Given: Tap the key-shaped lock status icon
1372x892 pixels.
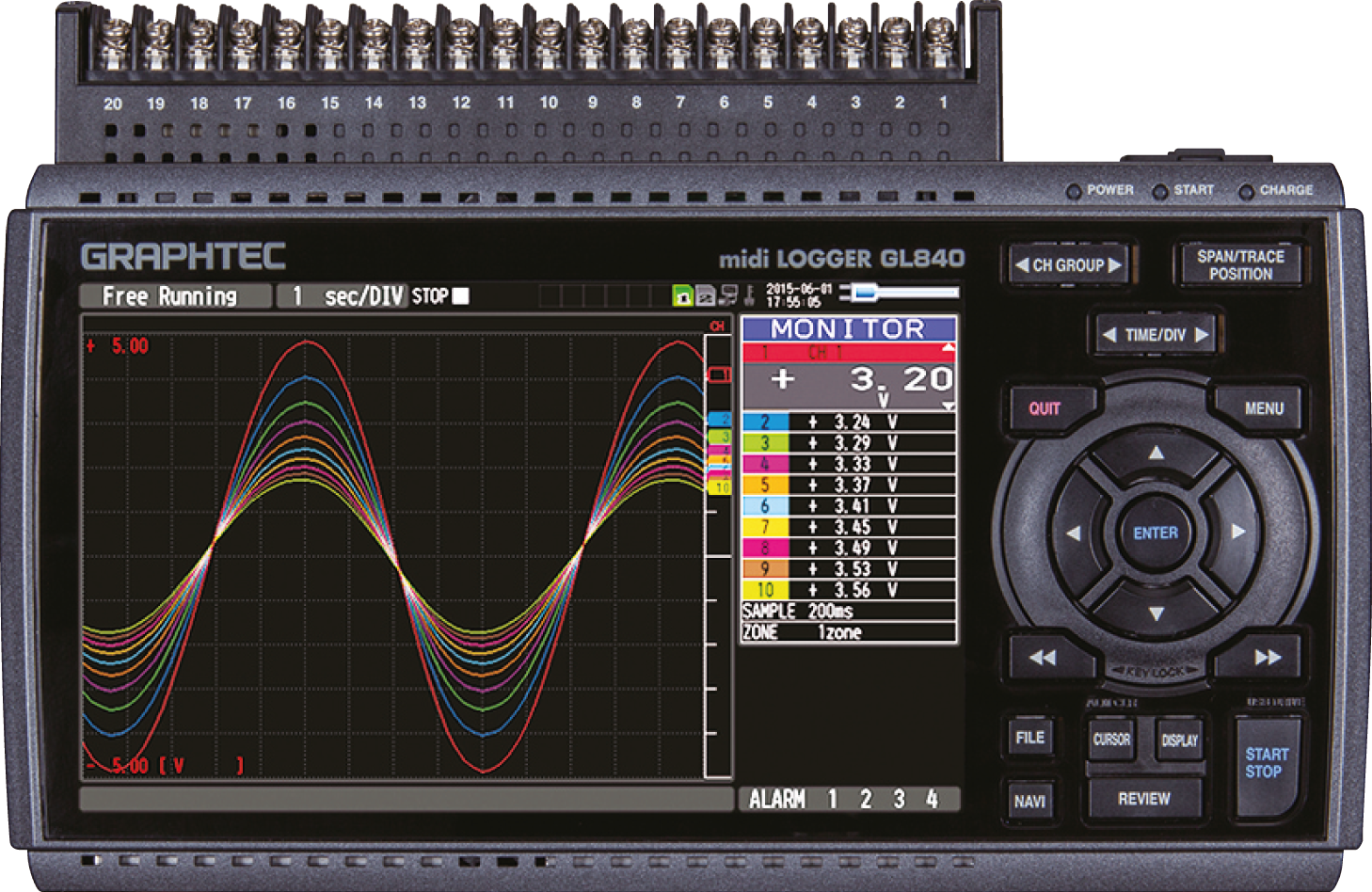Looking at the screenshot, I should click(x=749, y=295).
